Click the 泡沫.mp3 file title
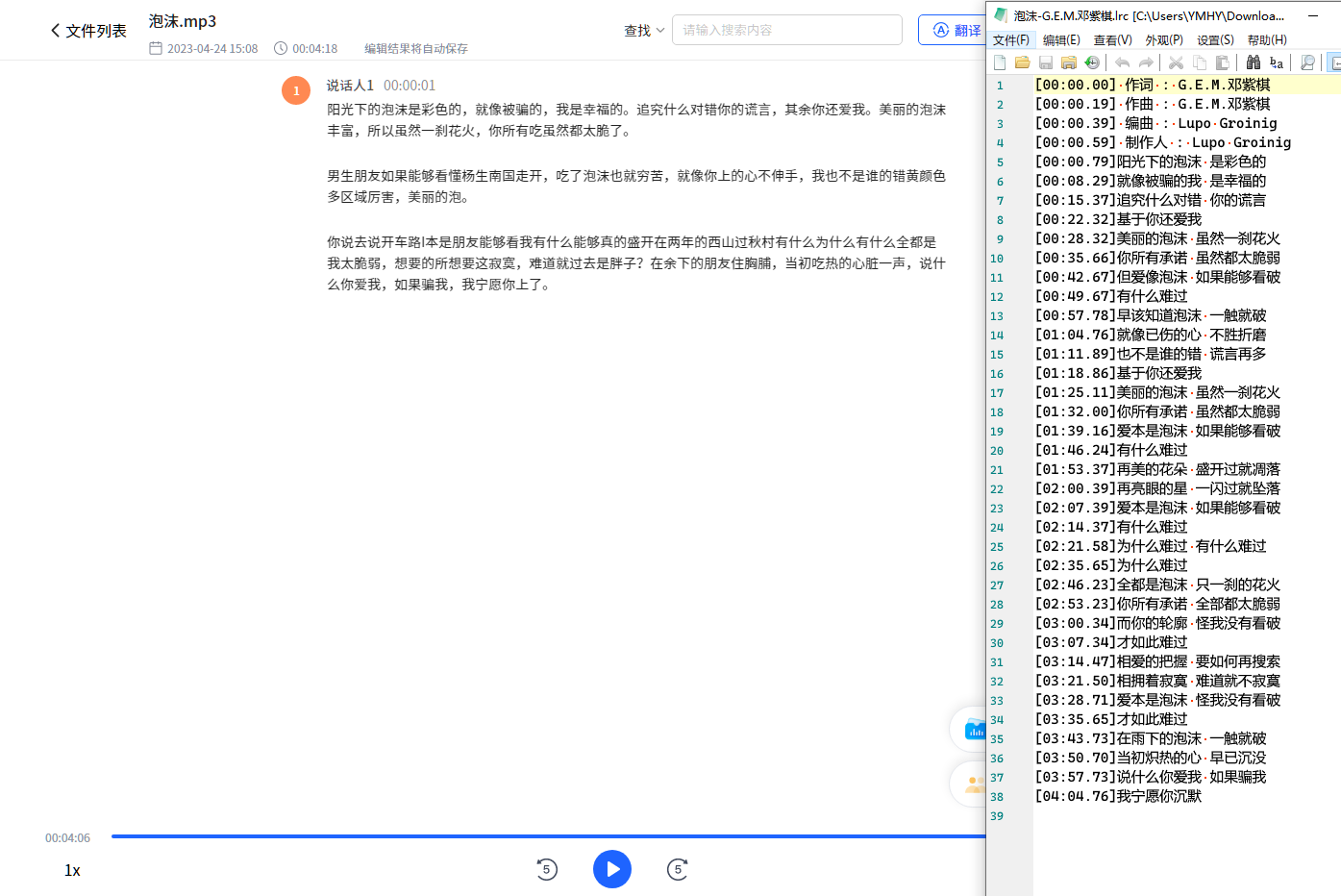The width and height of the screenshot is (1341, 896). click(183, 21)
